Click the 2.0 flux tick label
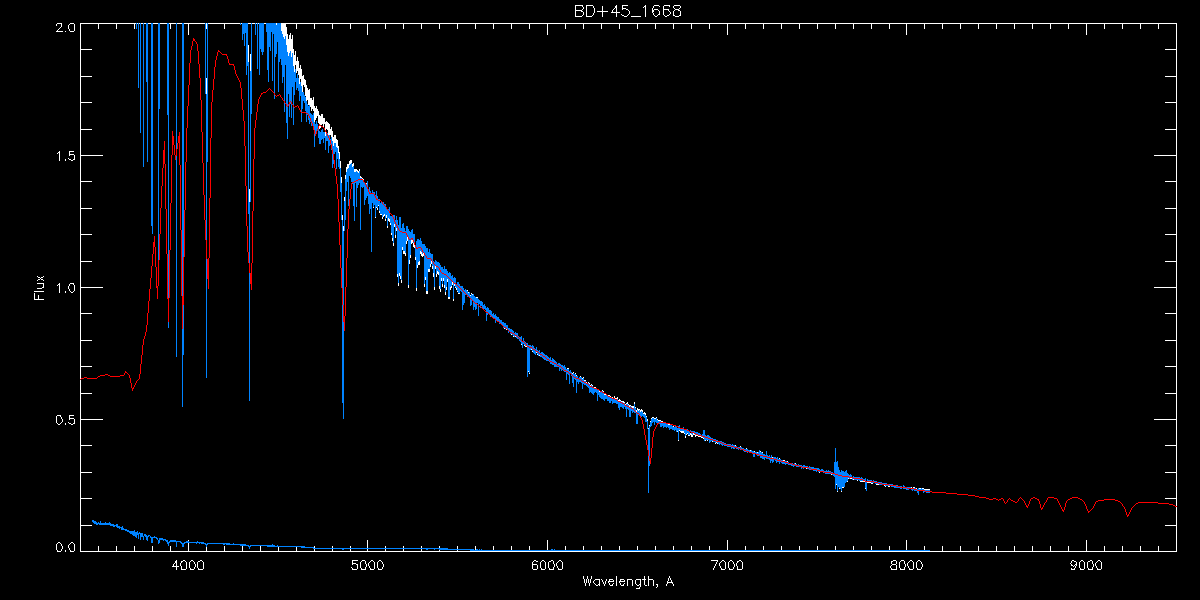The width and height of the screenshot is (1200, 600). coord(65,27)
